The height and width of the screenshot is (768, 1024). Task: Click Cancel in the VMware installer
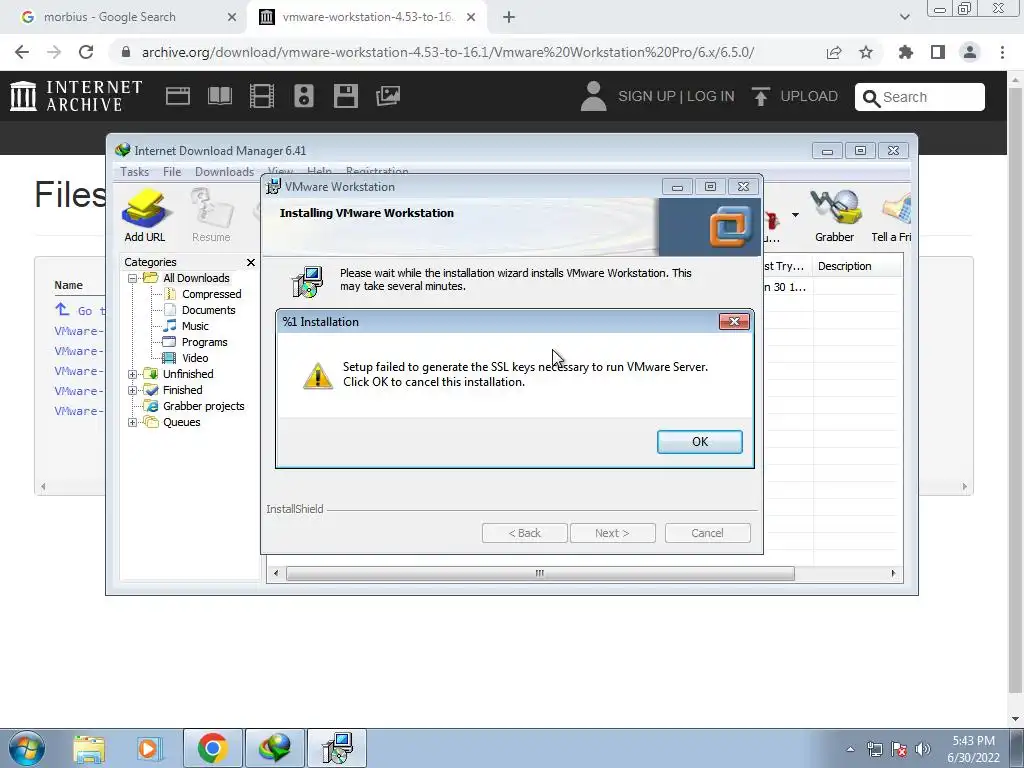707,533
